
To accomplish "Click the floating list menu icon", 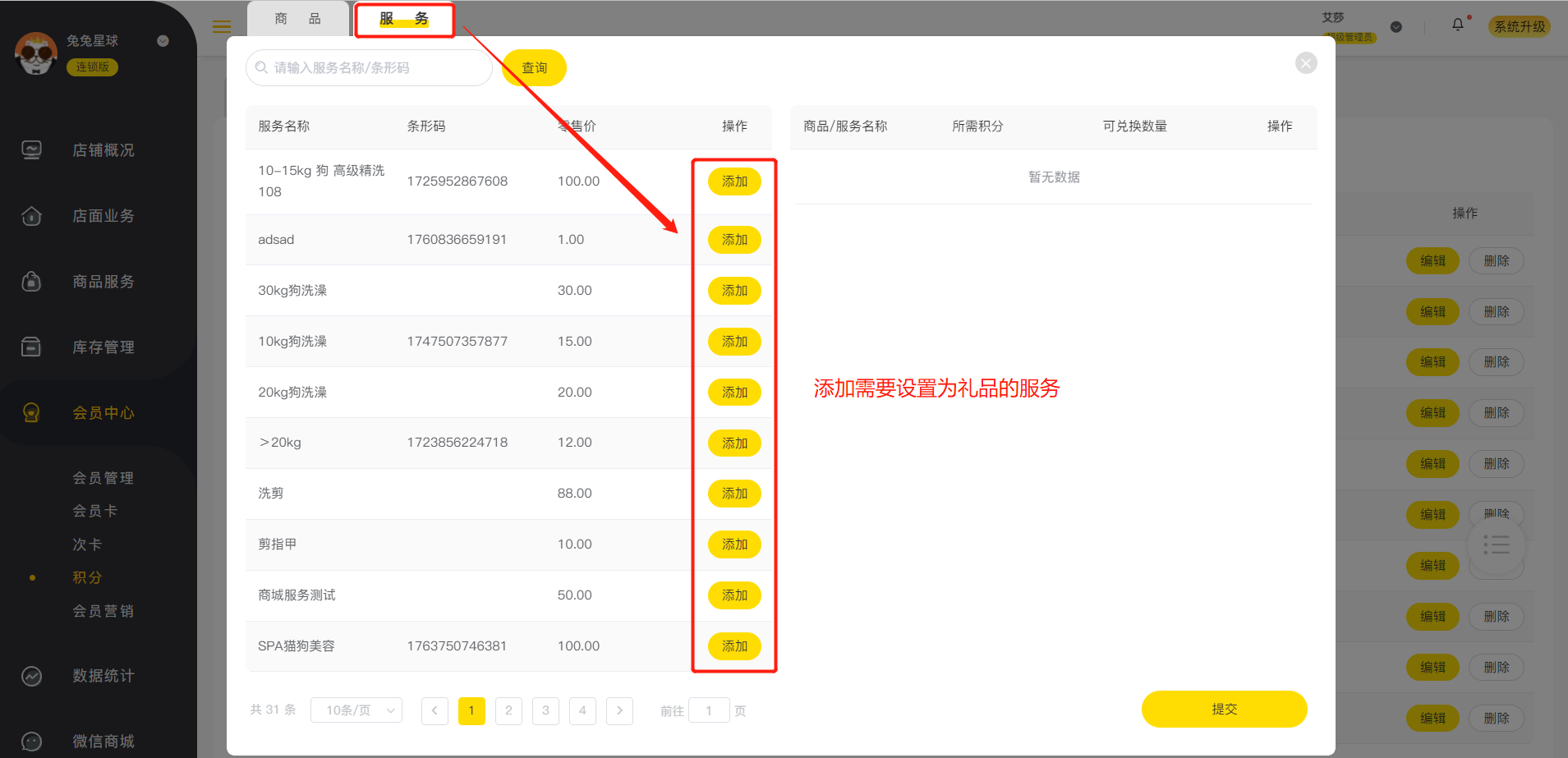I will tap(1497, 544).
